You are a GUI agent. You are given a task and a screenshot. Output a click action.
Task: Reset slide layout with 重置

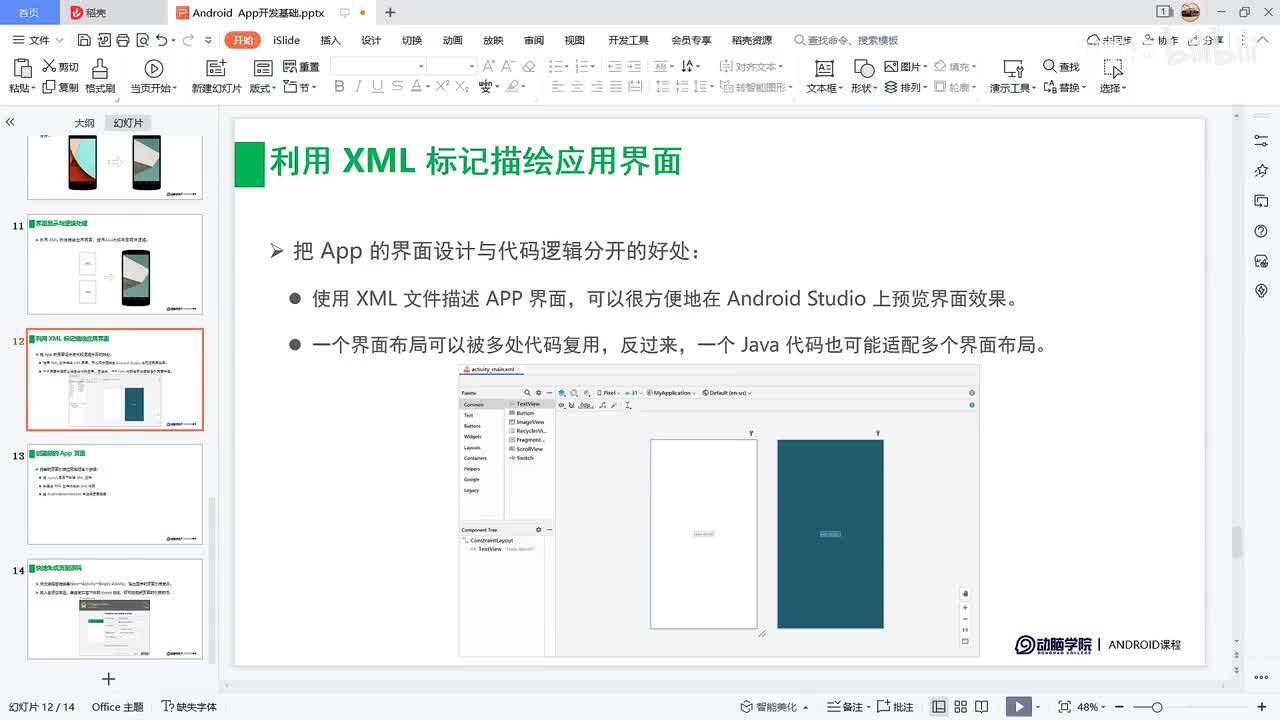pyautogui.click(x=301, y=66)
